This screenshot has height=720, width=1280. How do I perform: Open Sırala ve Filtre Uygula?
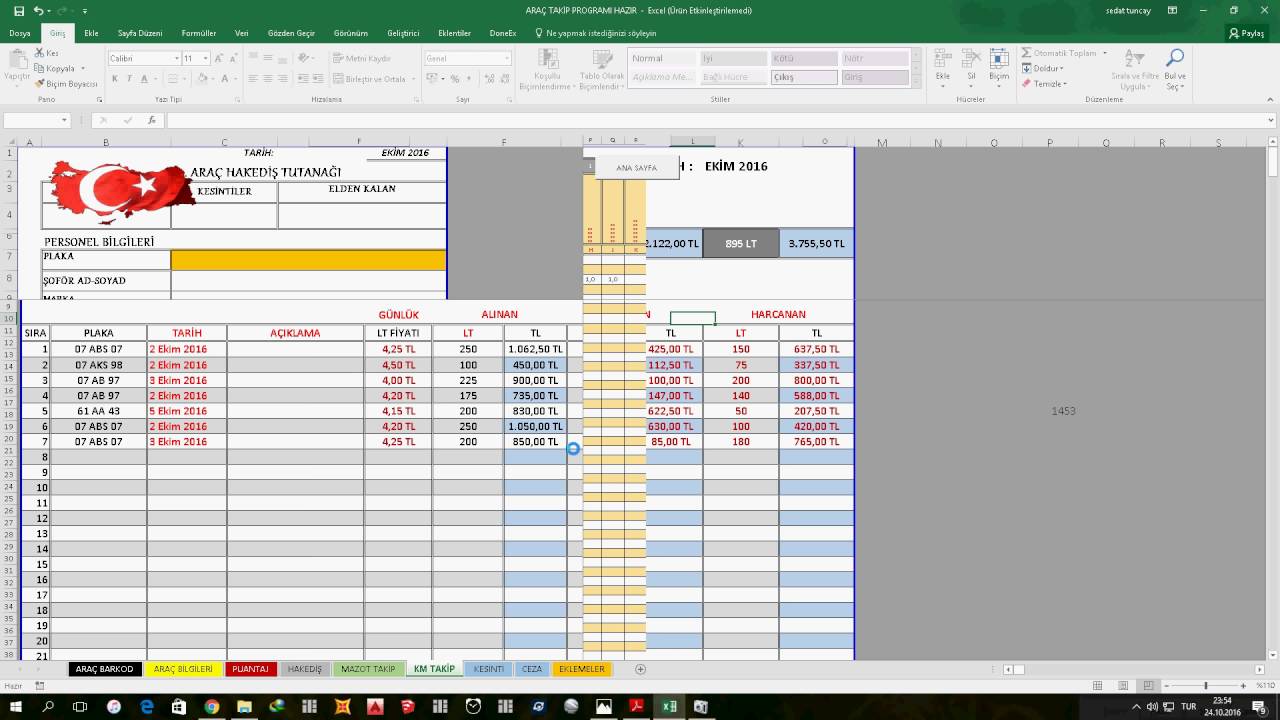[1135, 68]
